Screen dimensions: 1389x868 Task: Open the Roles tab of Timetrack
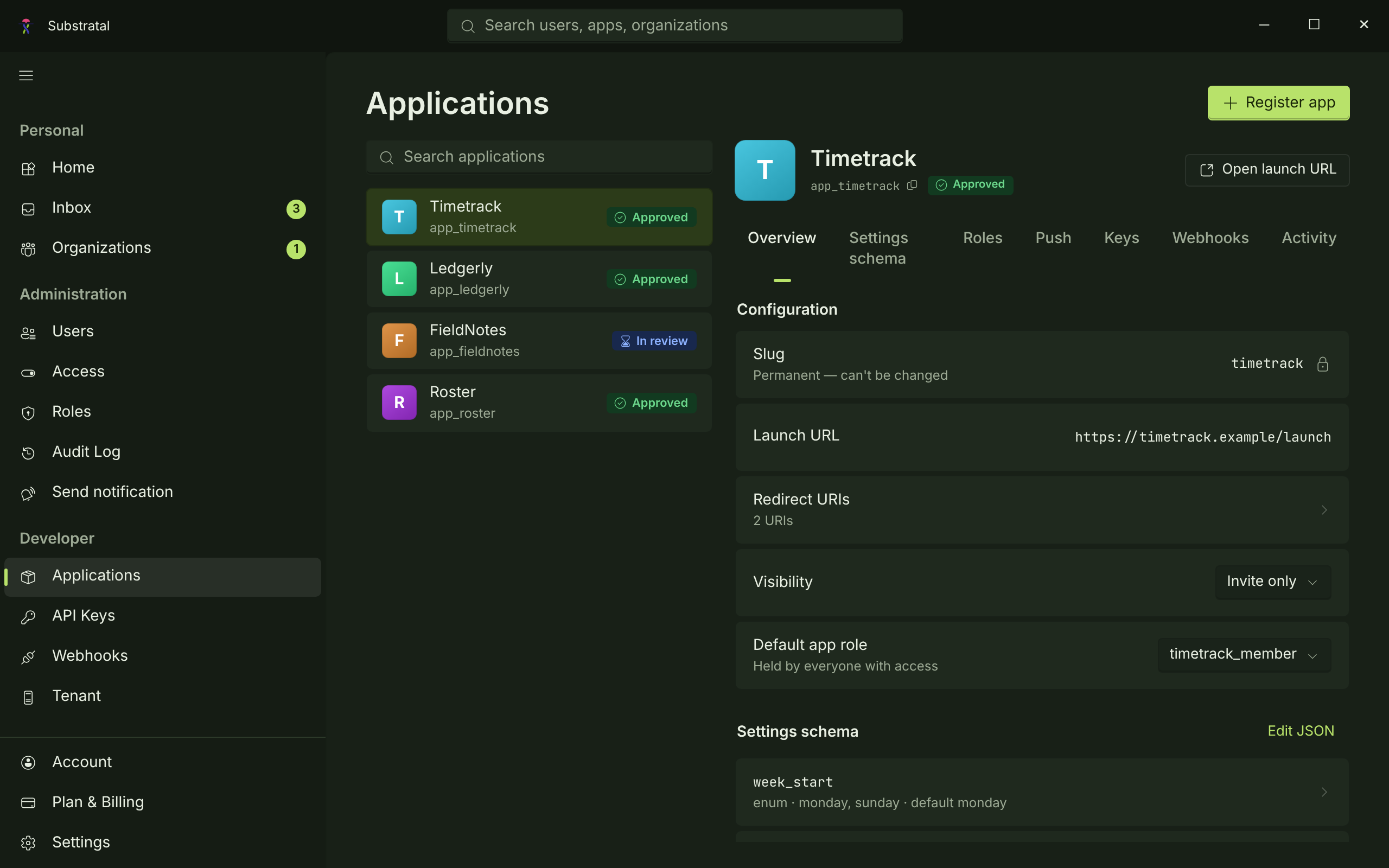(x=983, y=238)
